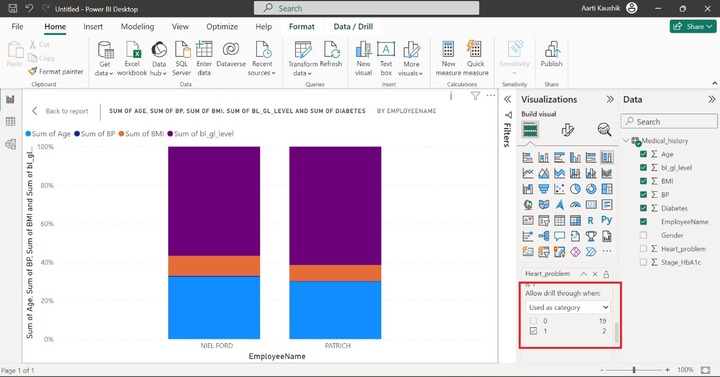The width and height of the screenshot is (720, 377).
Task: Remove the Heart_problem filter card
Action: (x=595, y=274)
